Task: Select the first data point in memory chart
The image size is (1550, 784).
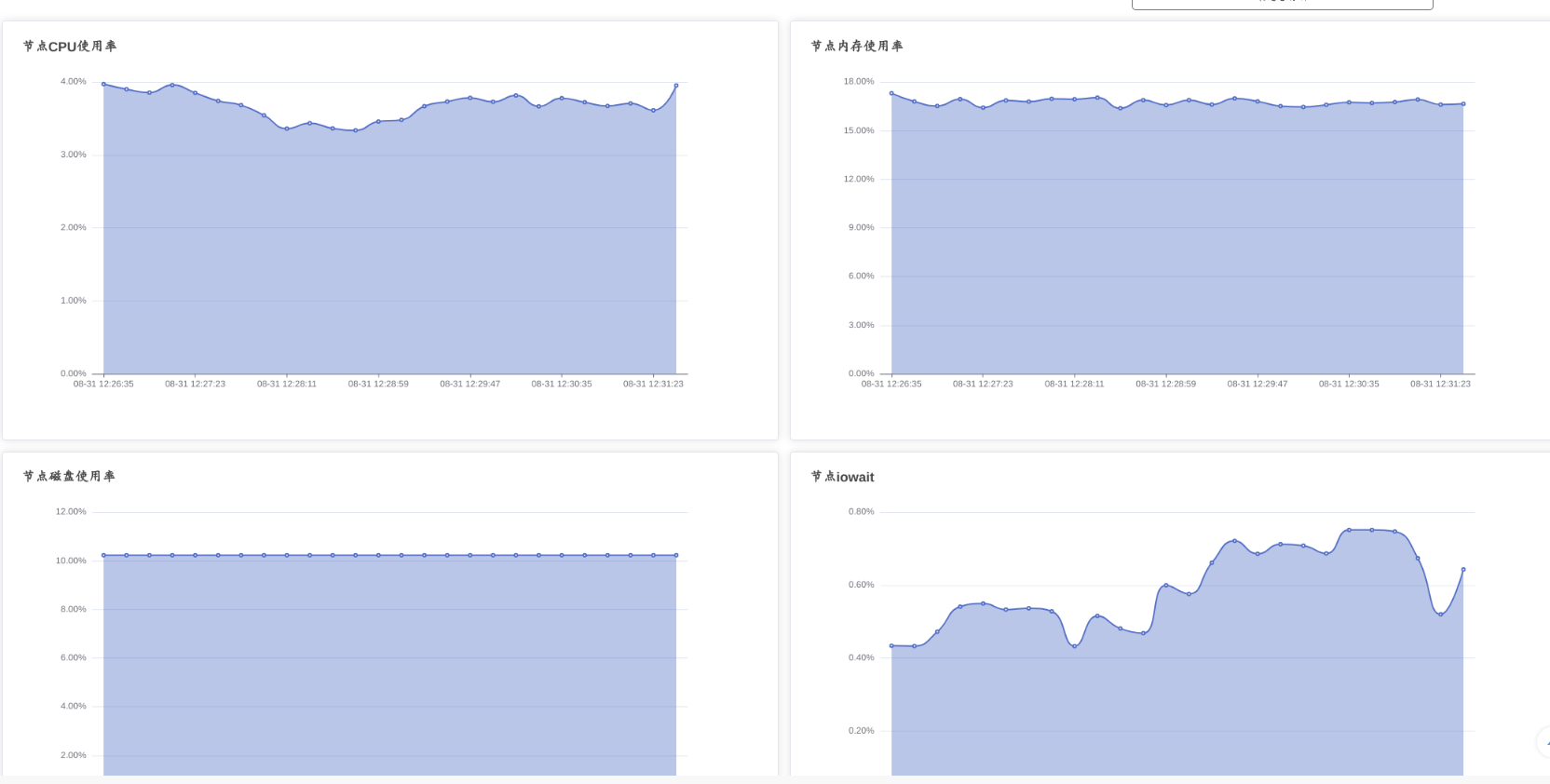Action: tap(891, 93)
